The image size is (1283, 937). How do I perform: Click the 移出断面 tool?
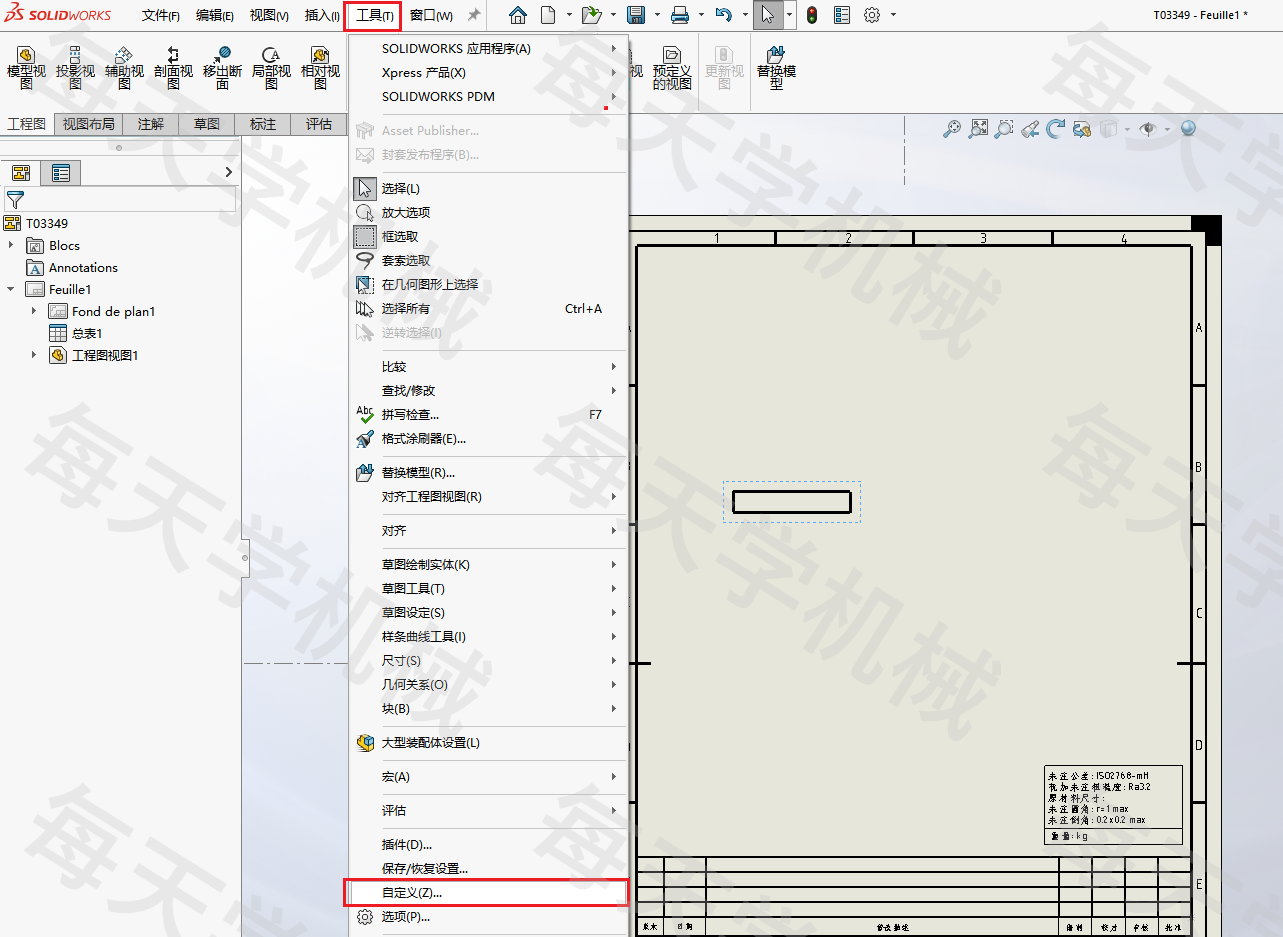point(222,67)
